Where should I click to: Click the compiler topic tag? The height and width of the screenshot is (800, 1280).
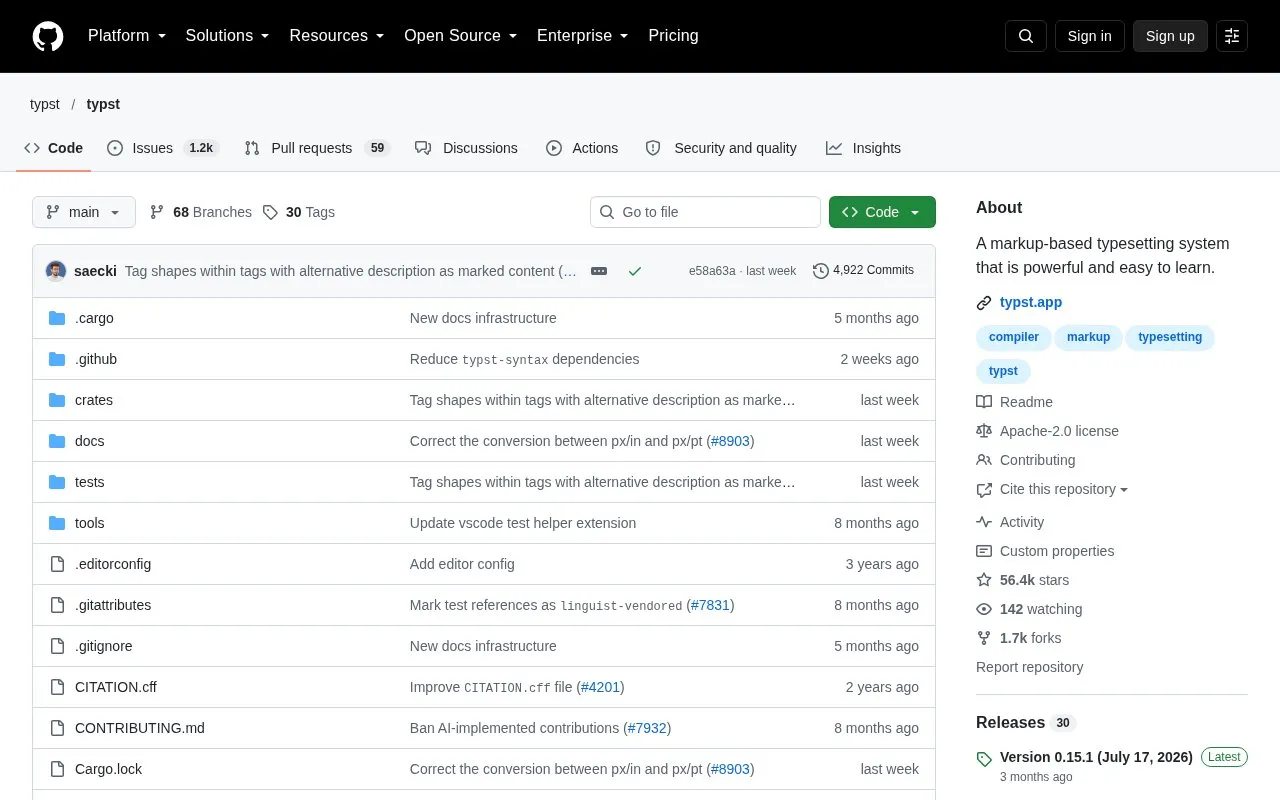coord(1014,337)
